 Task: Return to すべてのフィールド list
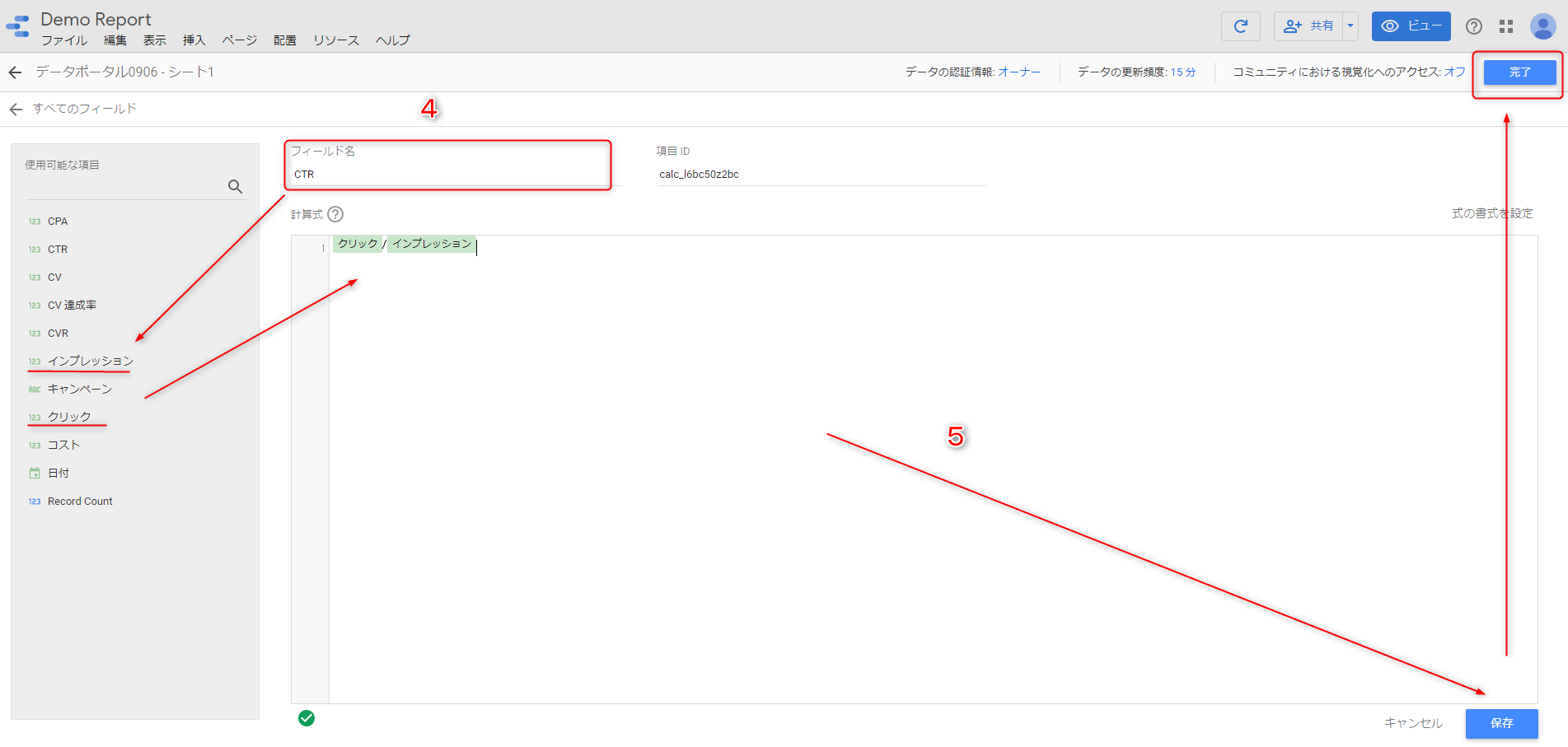pyautogui.click(x=84, y=109)
